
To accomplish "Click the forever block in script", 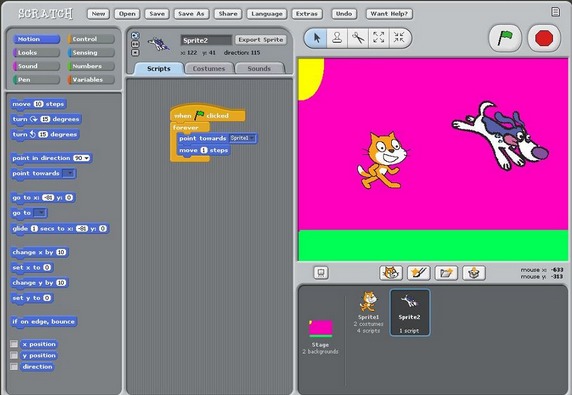I will [186, 128].
